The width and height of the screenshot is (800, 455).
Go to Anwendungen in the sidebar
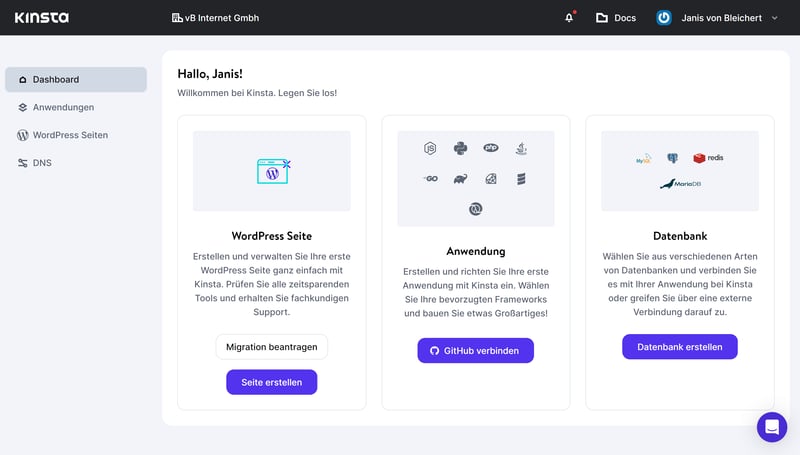(63, 107)
